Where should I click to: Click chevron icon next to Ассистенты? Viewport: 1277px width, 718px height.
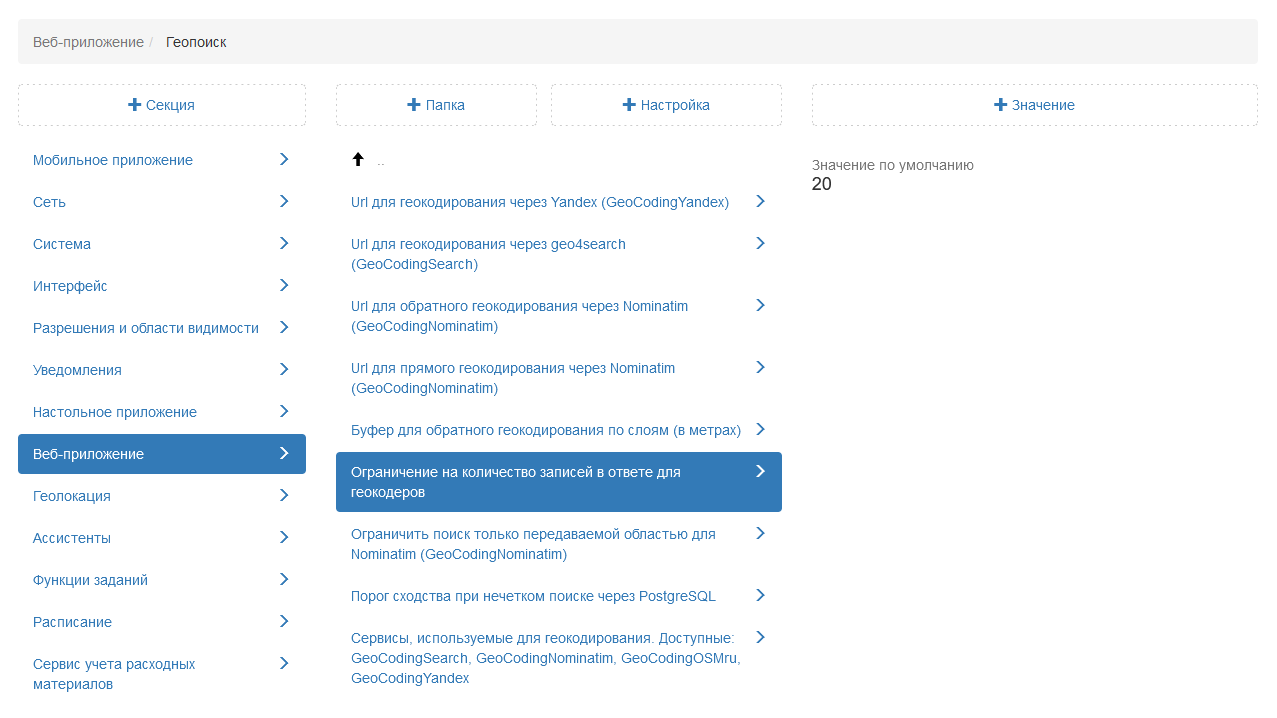tap(284, 537)
